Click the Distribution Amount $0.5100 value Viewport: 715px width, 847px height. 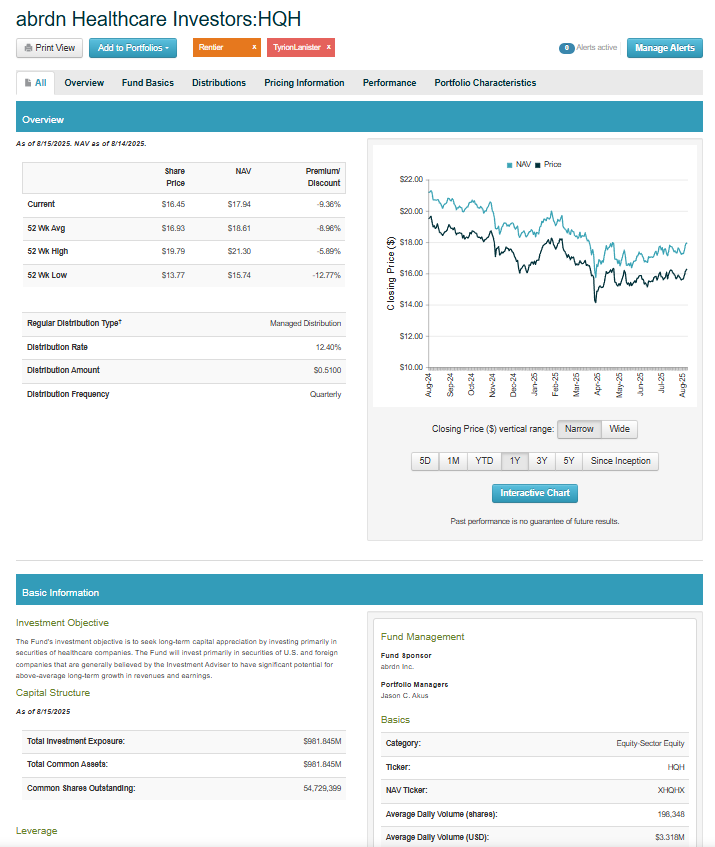click(327, 371)
